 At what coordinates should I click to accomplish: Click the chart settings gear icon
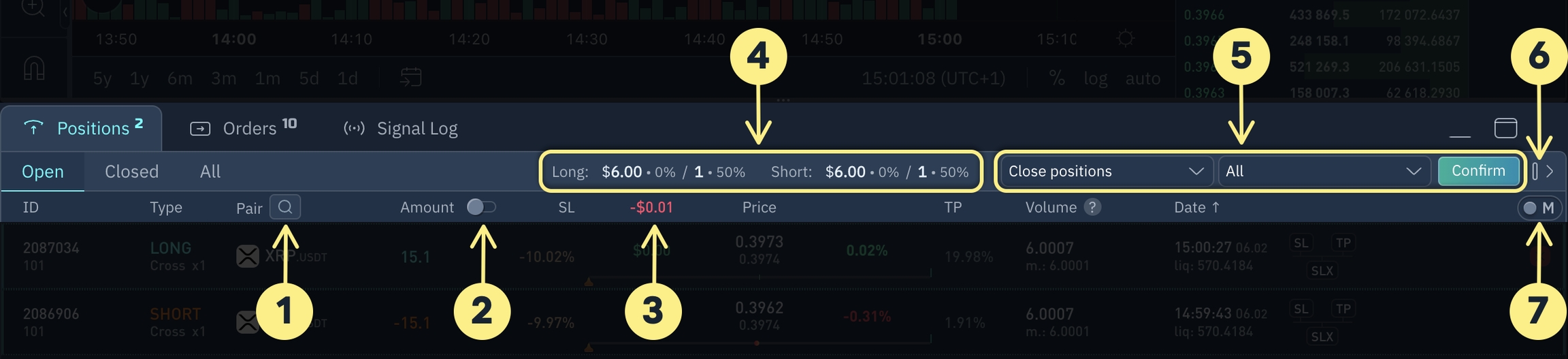[x=1126, y=38]
